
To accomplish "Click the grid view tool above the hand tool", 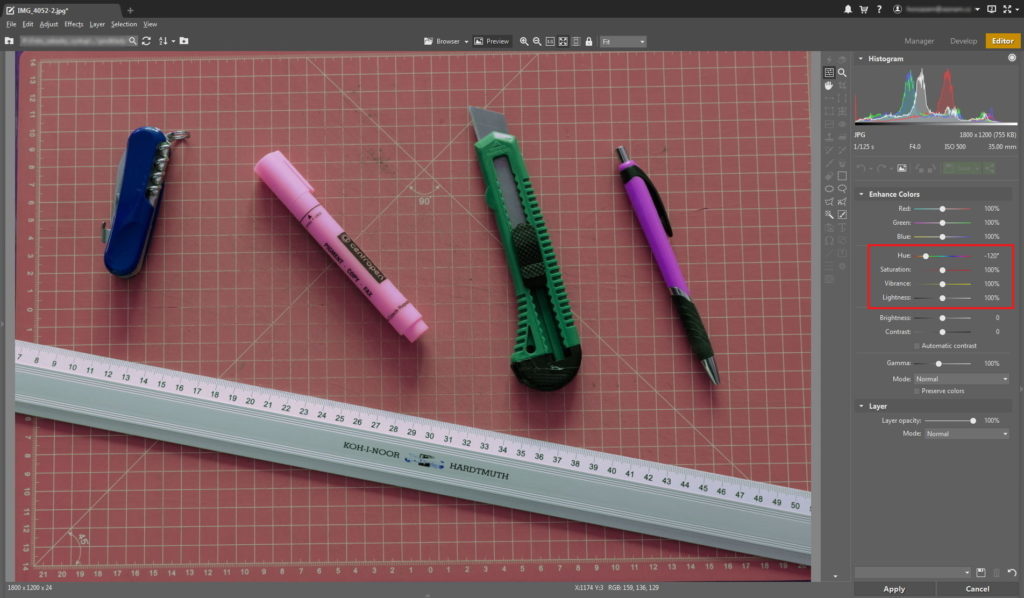I will [829, 72].
